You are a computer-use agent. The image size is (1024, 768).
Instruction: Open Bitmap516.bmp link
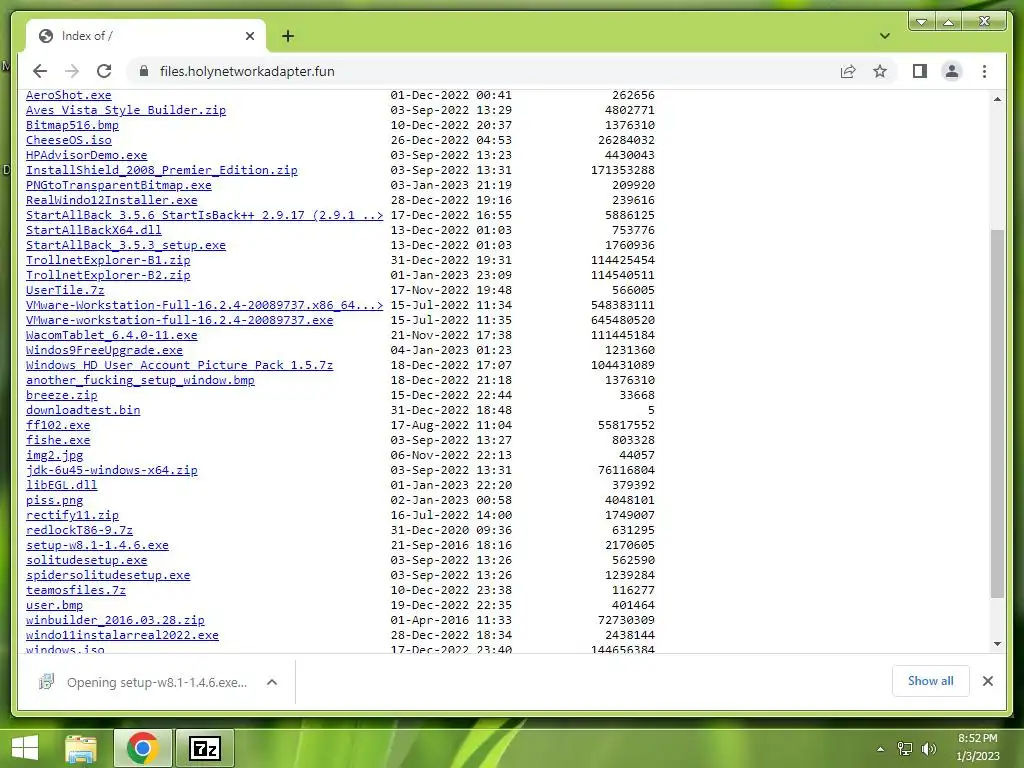[72, 125]
